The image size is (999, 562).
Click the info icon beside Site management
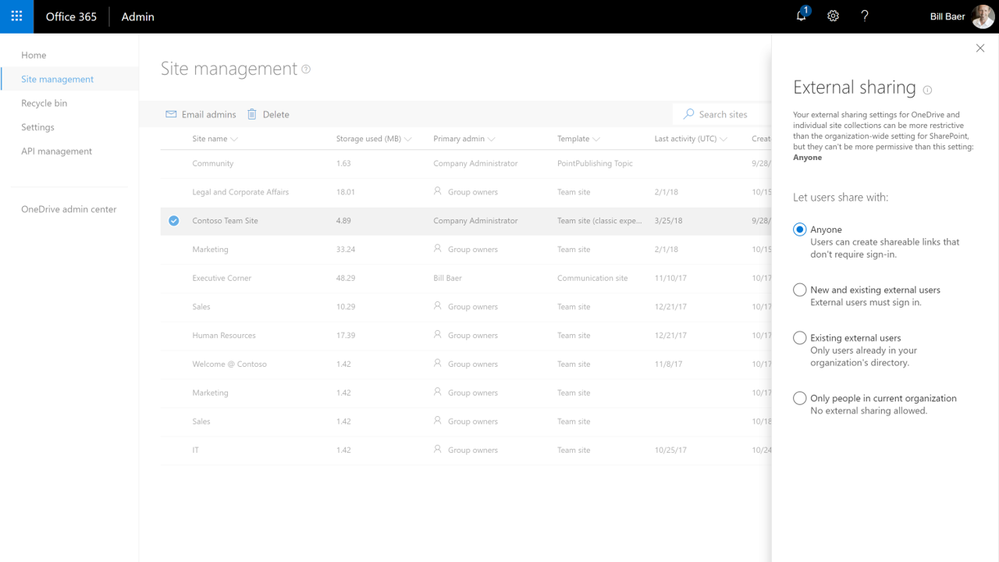[x=306, y=69]
